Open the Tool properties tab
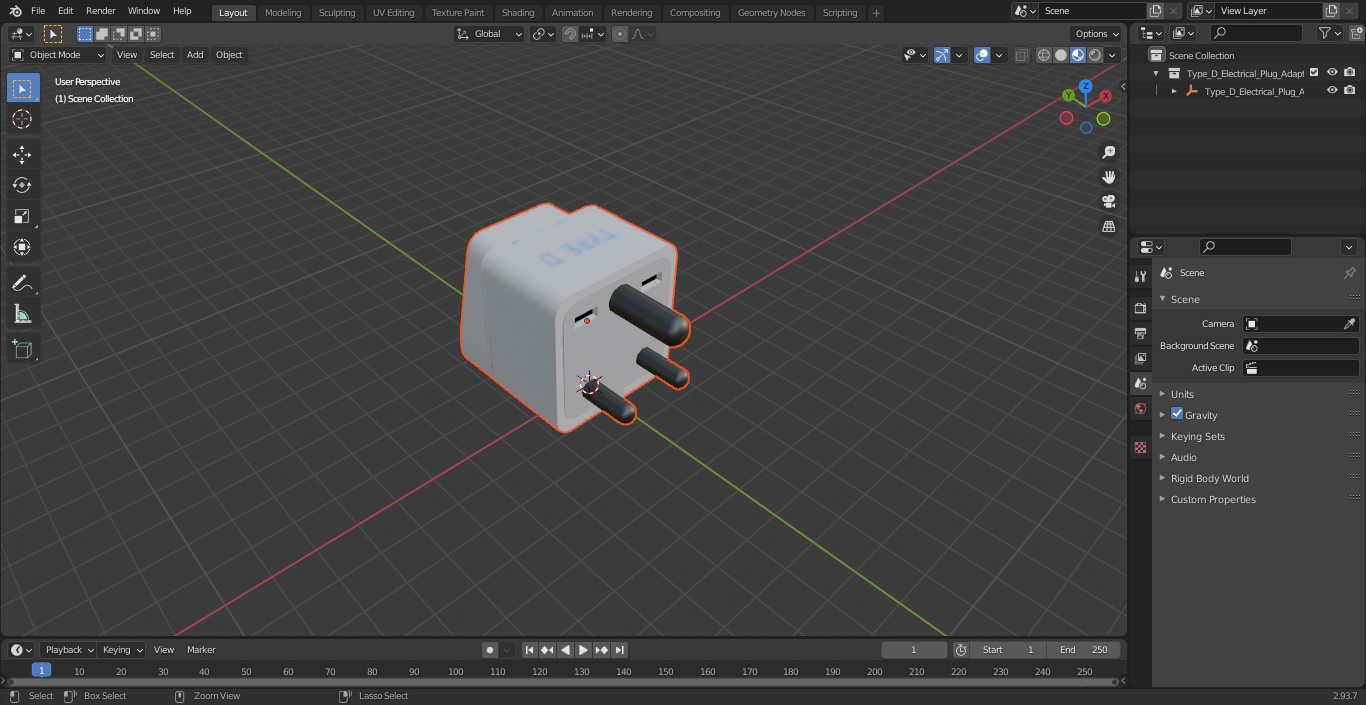The image size is (1366, 705). click(1140, 276)
